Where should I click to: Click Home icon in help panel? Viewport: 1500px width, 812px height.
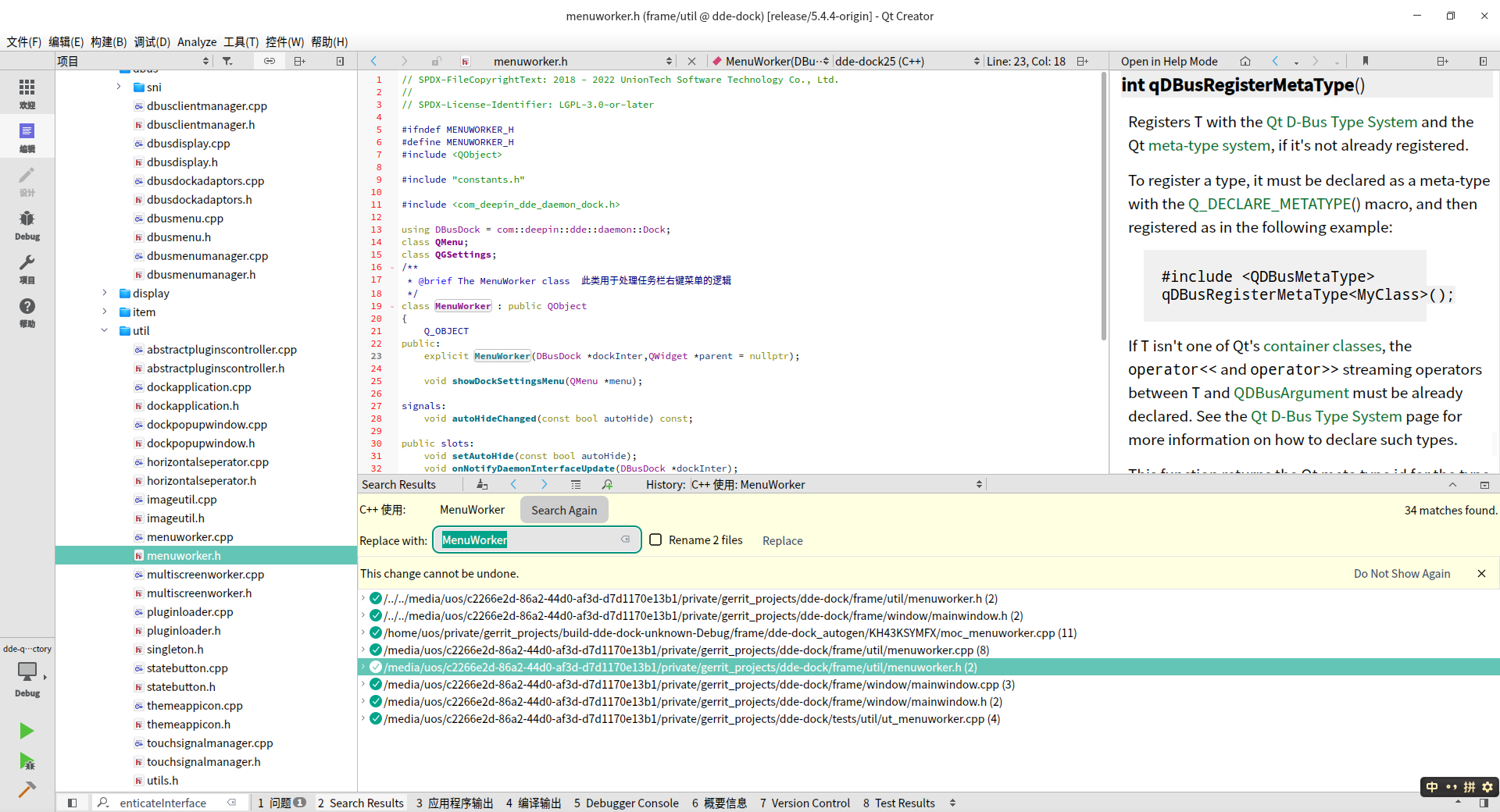pos(1245,61)
